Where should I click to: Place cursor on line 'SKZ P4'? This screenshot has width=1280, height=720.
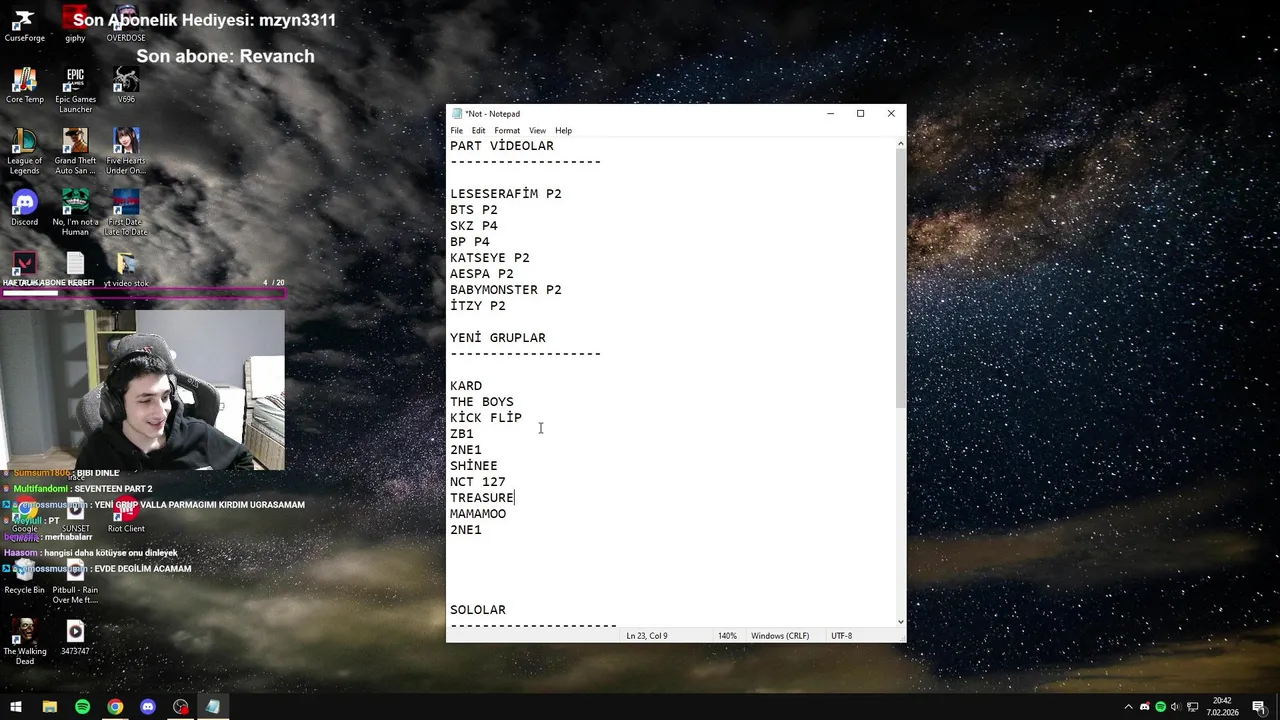tap(474, 226)
